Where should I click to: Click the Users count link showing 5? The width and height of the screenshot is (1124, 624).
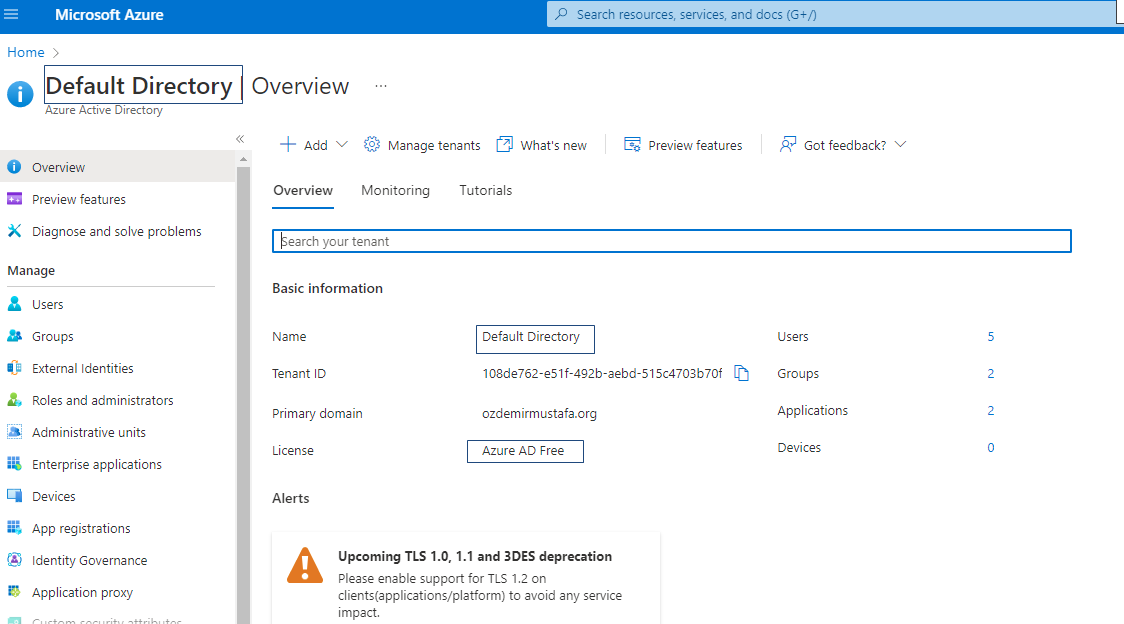[x=990, y=336]
